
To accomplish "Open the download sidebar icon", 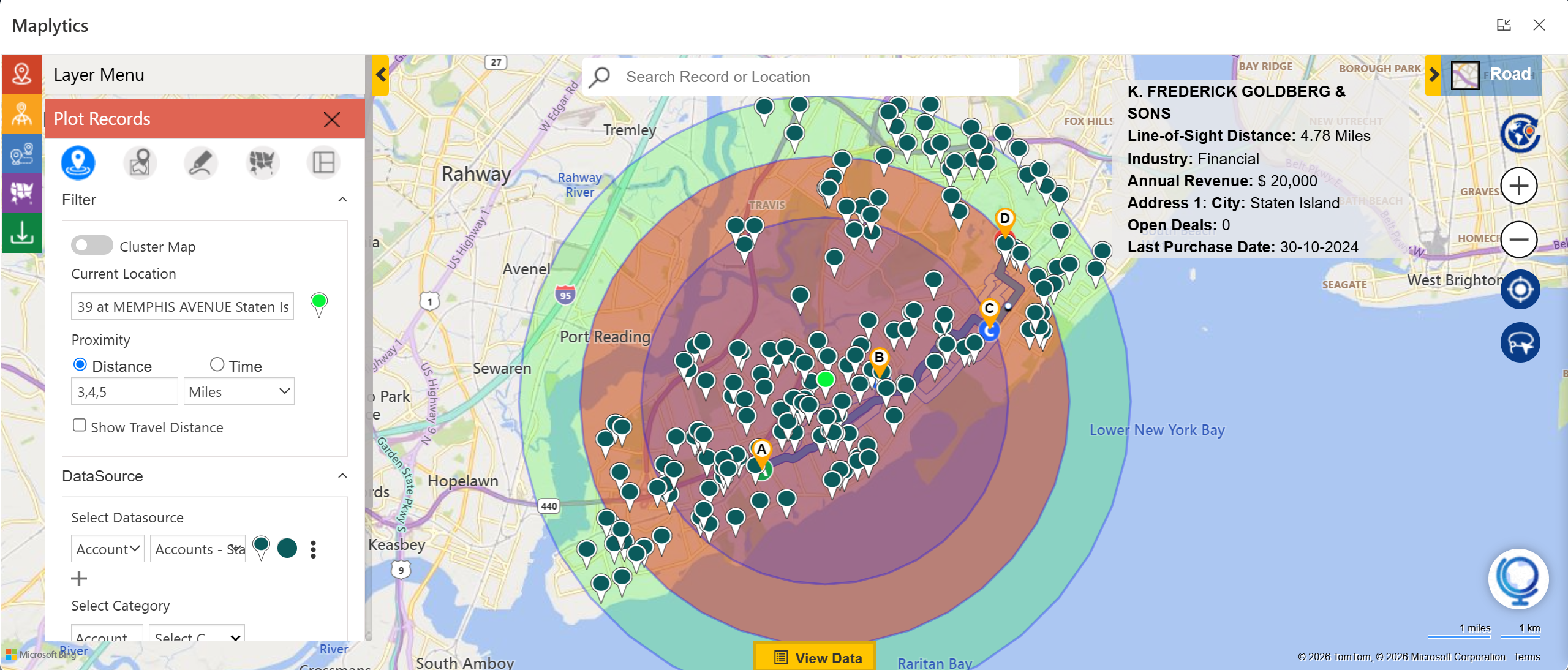I will (x=21, y=233).
